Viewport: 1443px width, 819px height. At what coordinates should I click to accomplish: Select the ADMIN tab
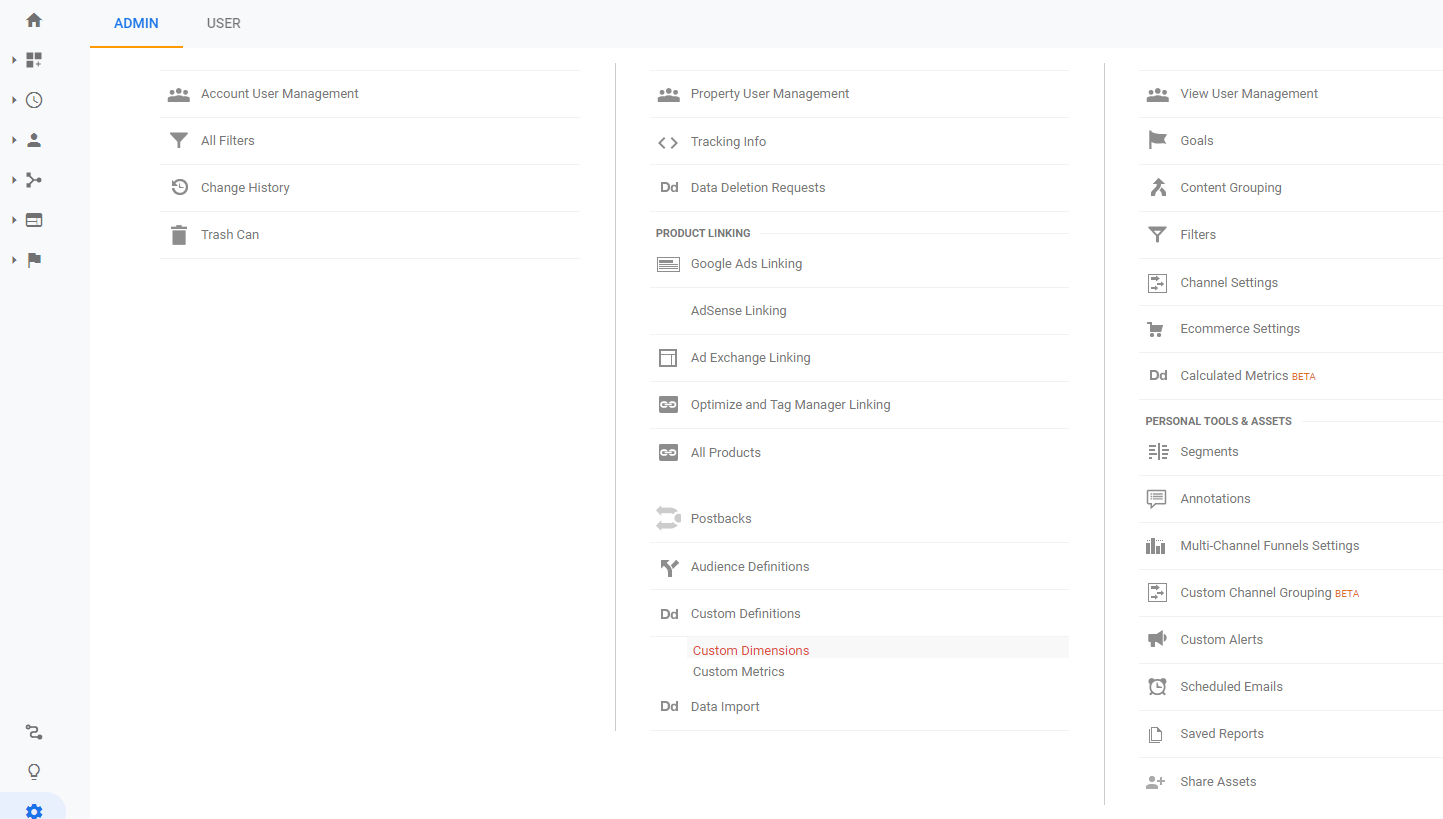pos(135,23)
